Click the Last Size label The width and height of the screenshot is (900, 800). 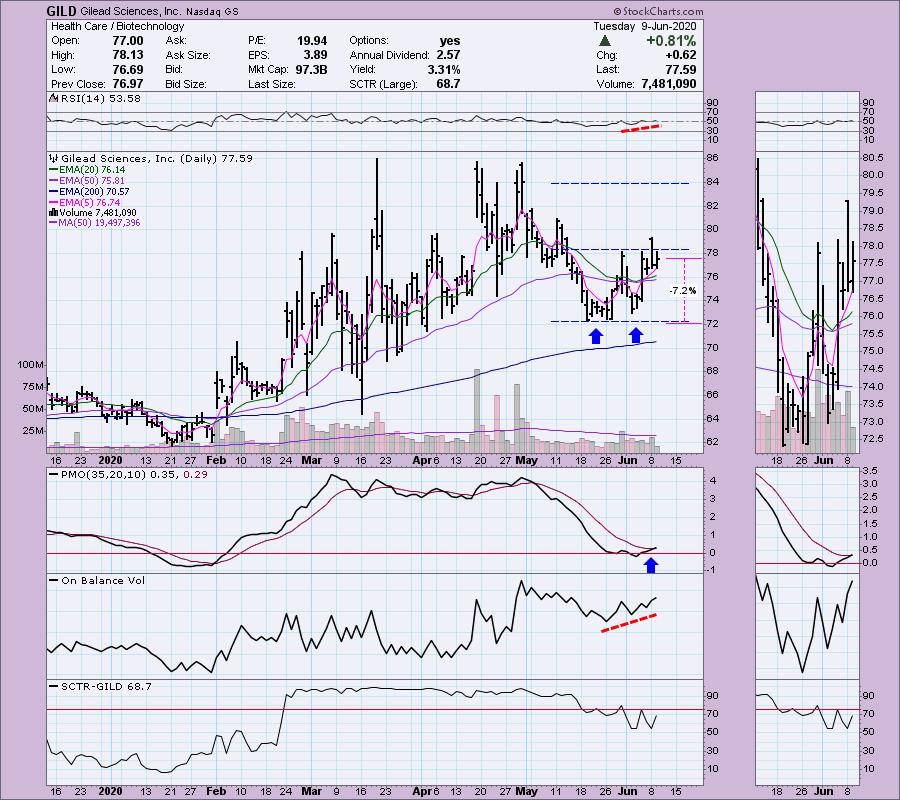click(271, 84)
